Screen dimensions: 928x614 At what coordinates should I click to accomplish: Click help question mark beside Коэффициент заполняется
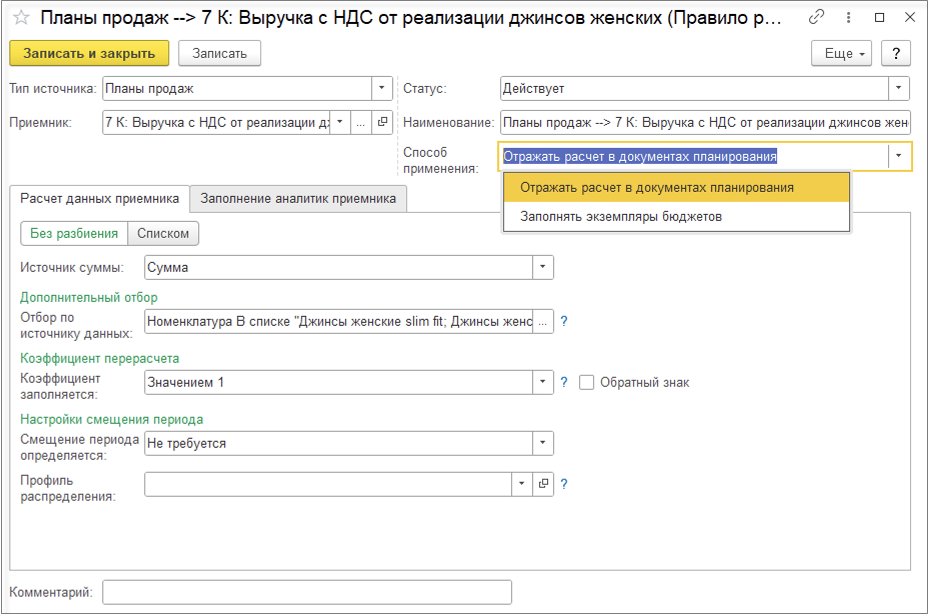click(564, 382)
